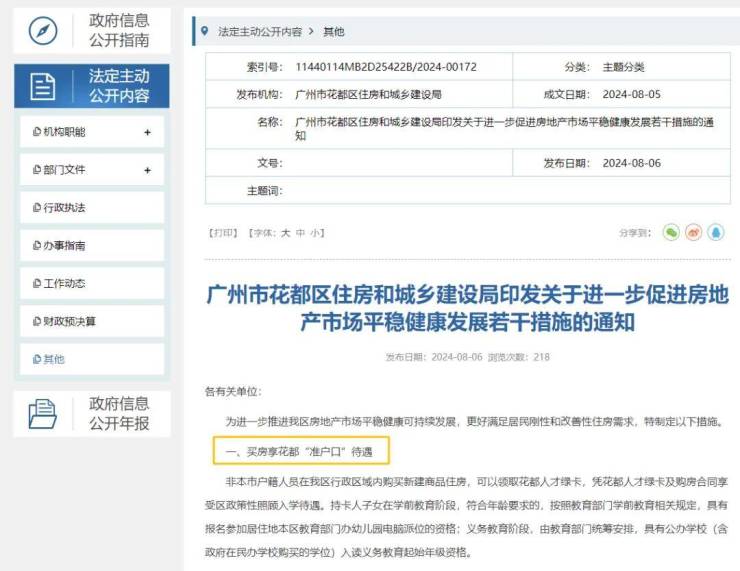Set font size to 大
Viewport: 740px width, 571px height.
[286, 233]
